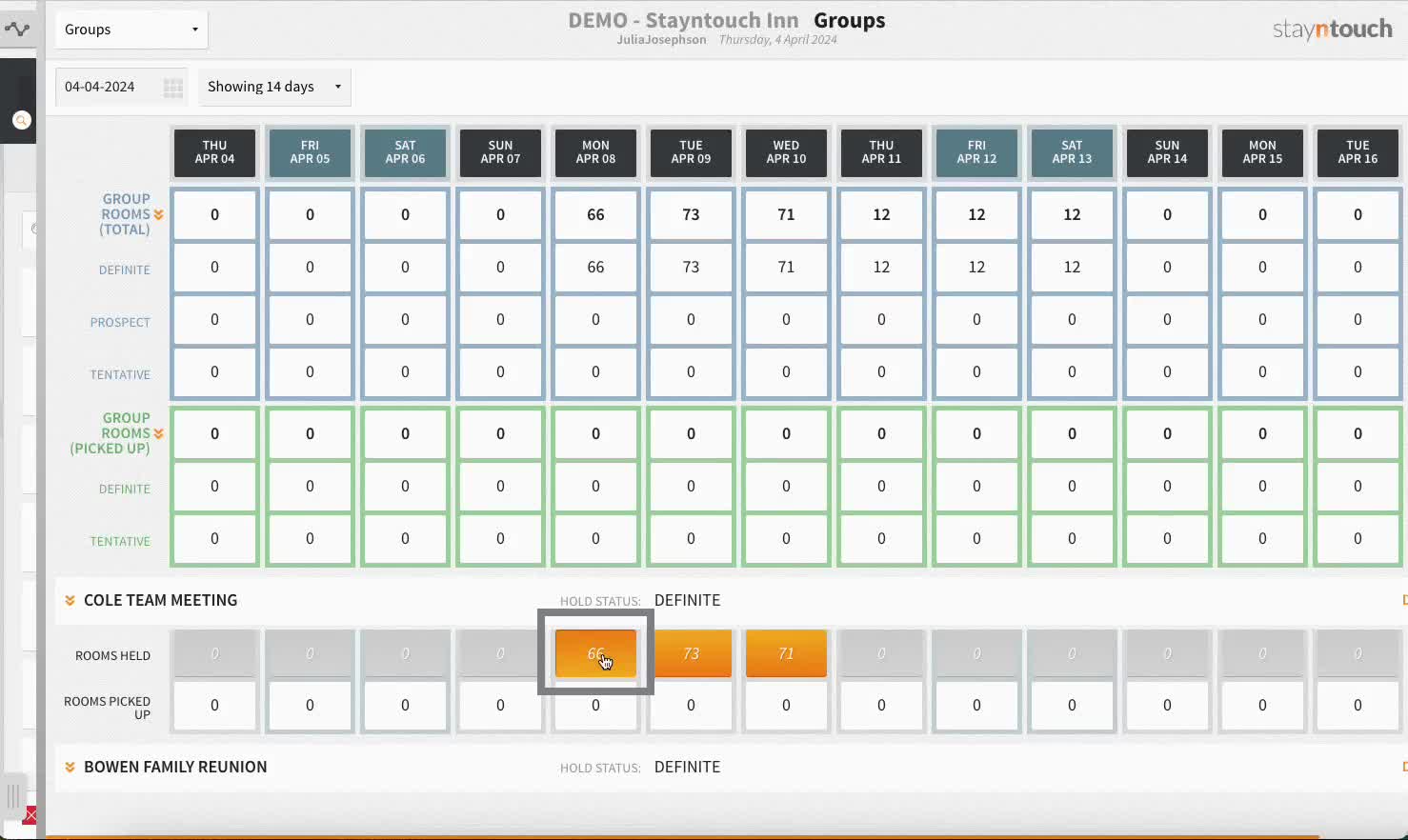Viewport: 1408px width, 840px height.
Task: Click Total Definite 66 for Apr 08
Action: coord(595,268)
